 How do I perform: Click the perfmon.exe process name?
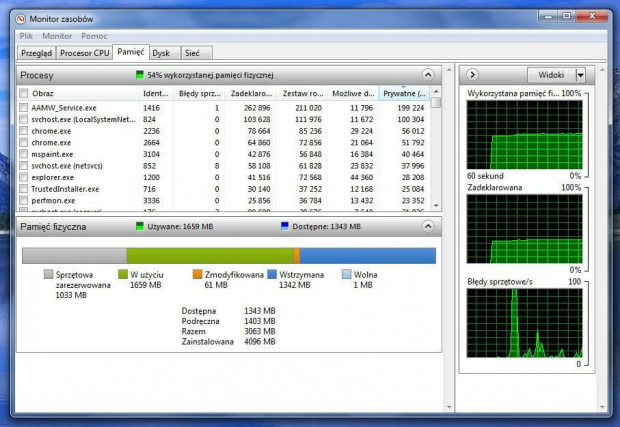click(x=53, y=200)
